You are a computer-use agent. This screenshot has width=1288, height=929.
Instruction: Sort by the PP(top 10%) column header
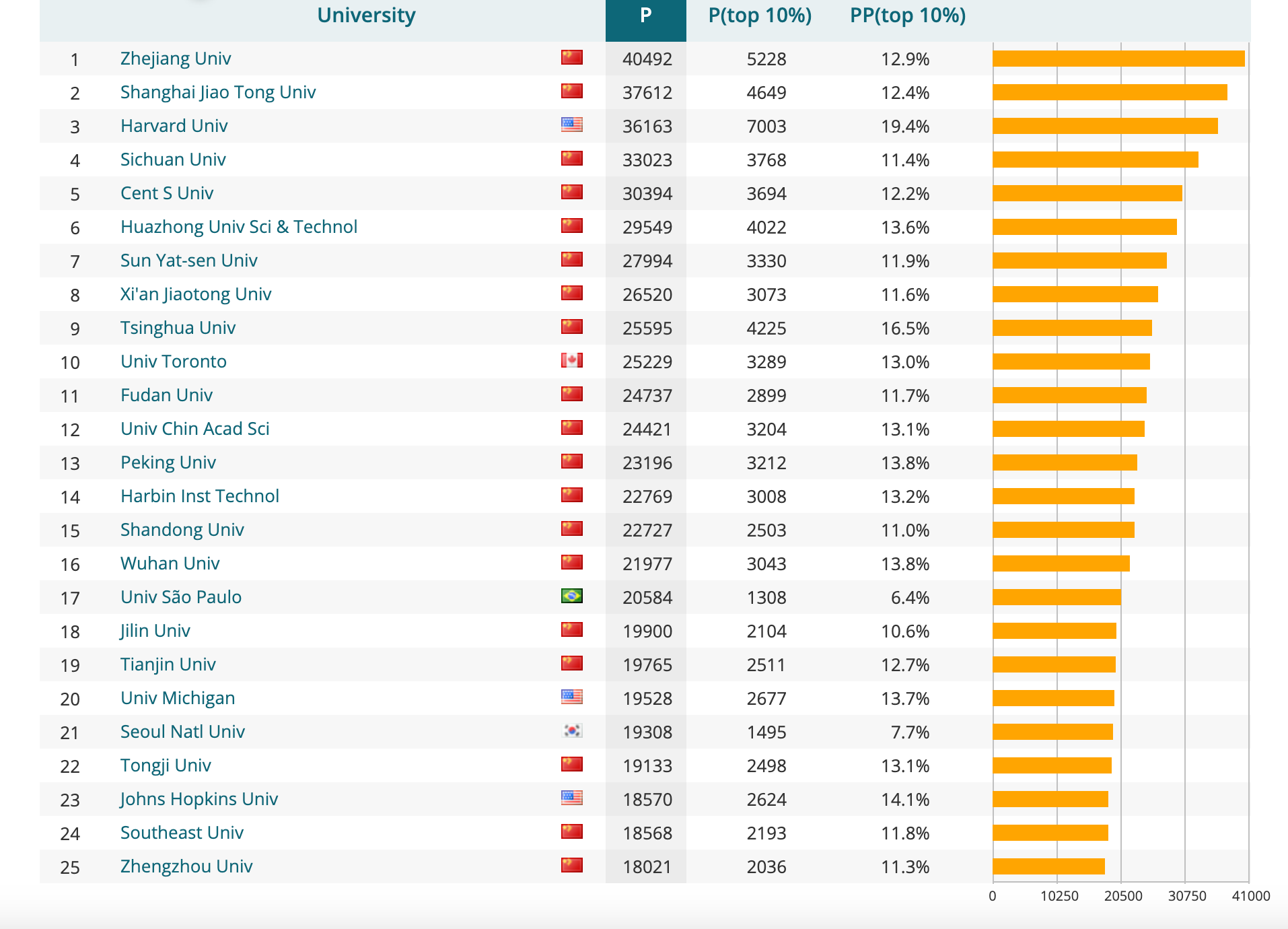coord(907,16)
